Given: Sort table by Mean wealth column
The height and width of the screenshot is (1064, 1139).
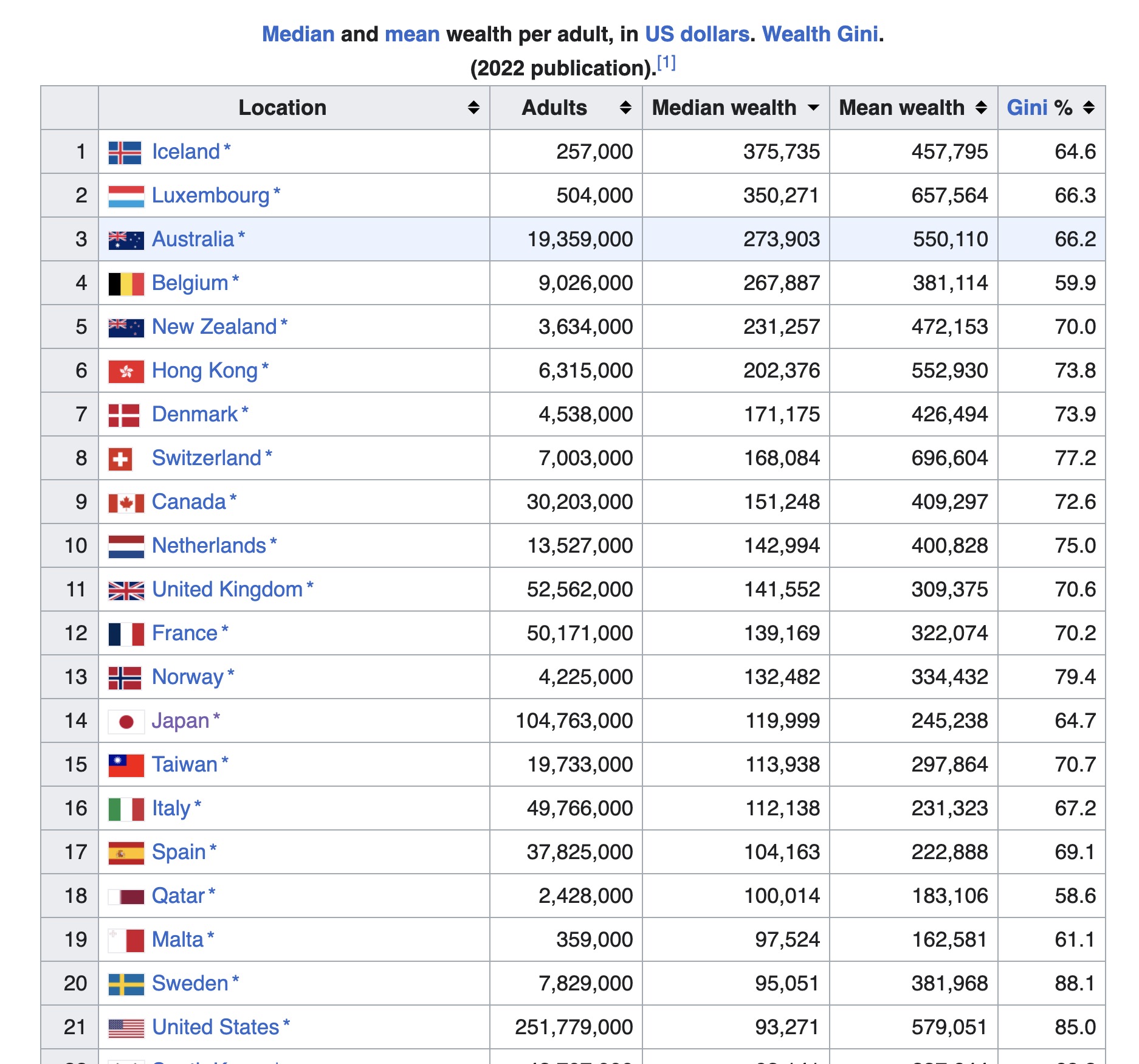Looking at the screenshot, I should (x=981, y=108).
